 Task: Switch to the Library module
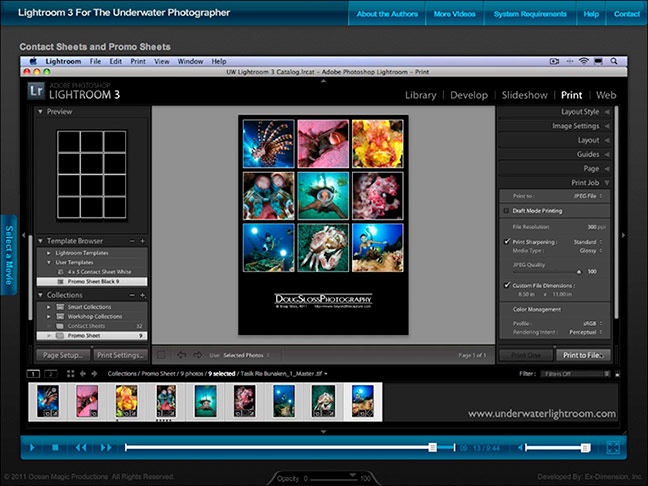coord(420,95)
